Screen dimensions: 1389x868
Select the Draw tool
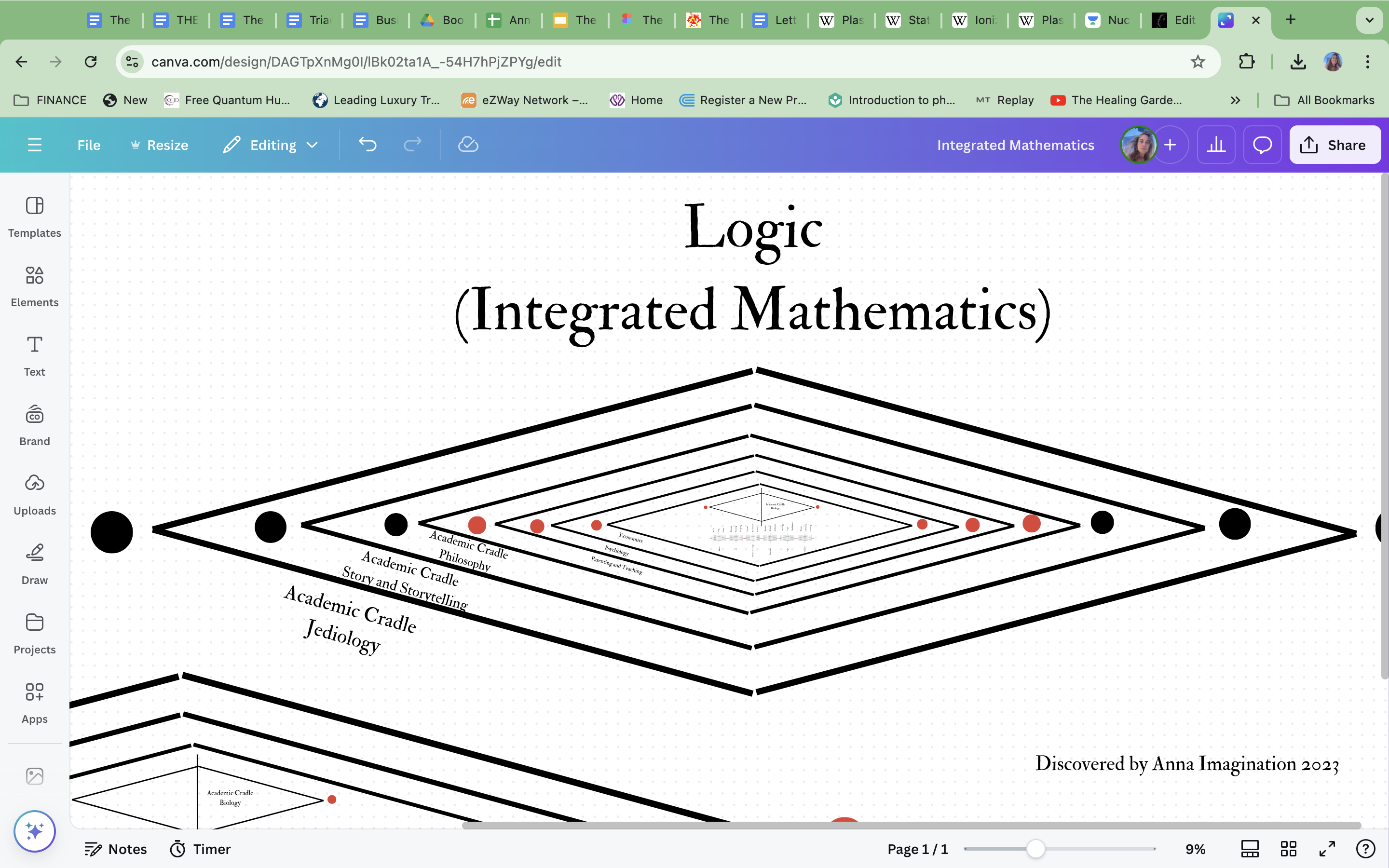(x=34, y=564)
